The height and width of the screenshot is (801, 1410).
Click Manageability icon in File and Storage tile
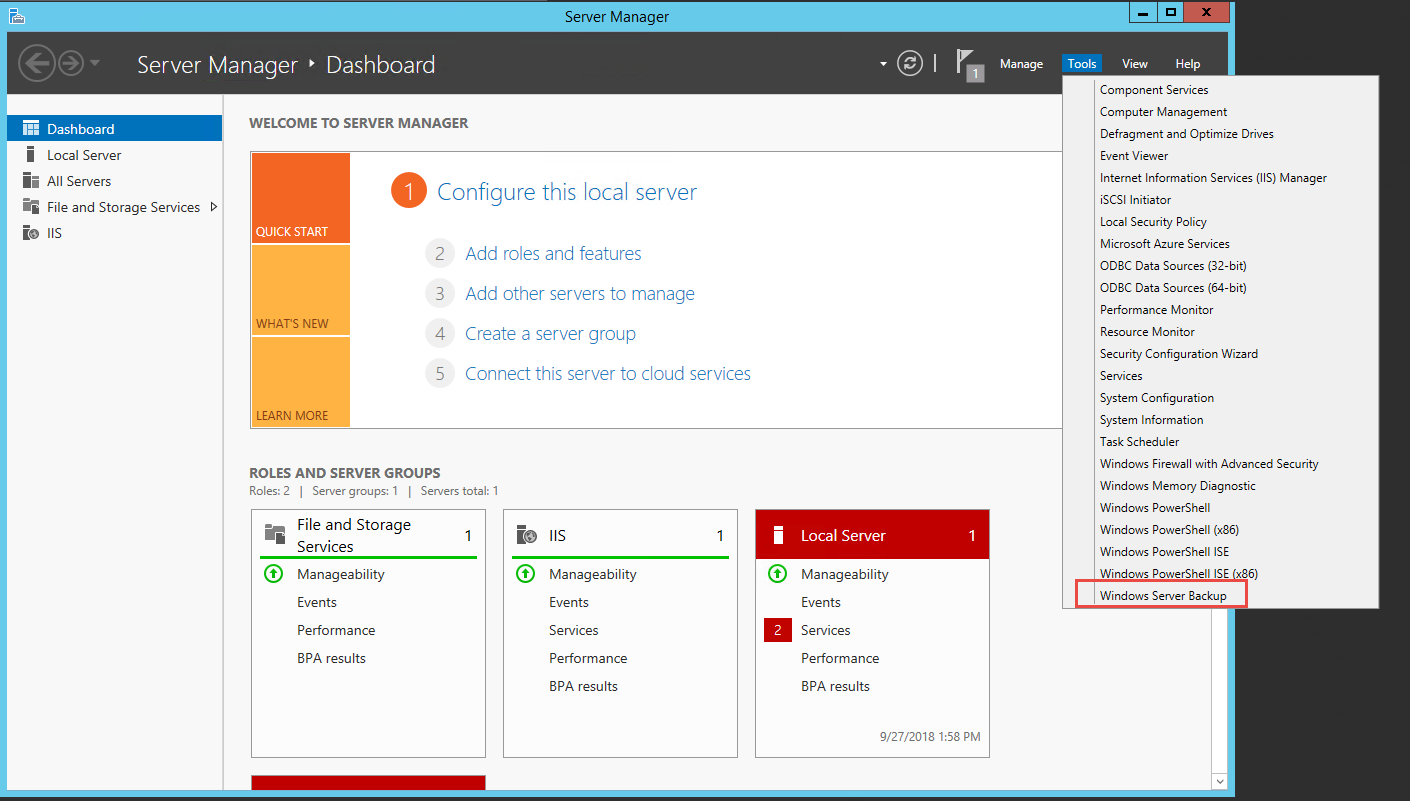tap(273, 574)
